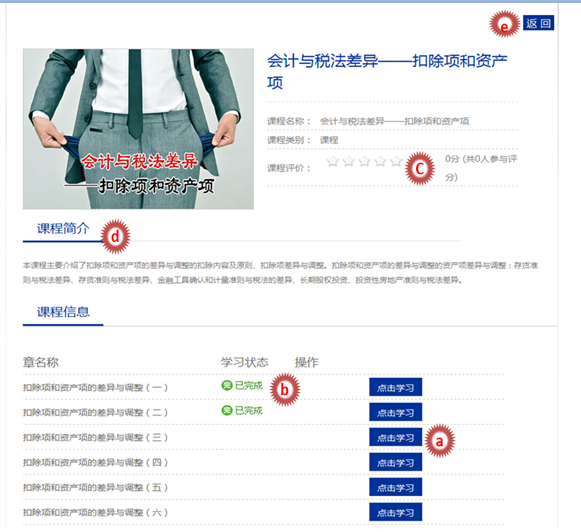The image size is (581, 532).
Task: Click the green 已完成 icon for chapter 一
Action: (x=227, y=386)
